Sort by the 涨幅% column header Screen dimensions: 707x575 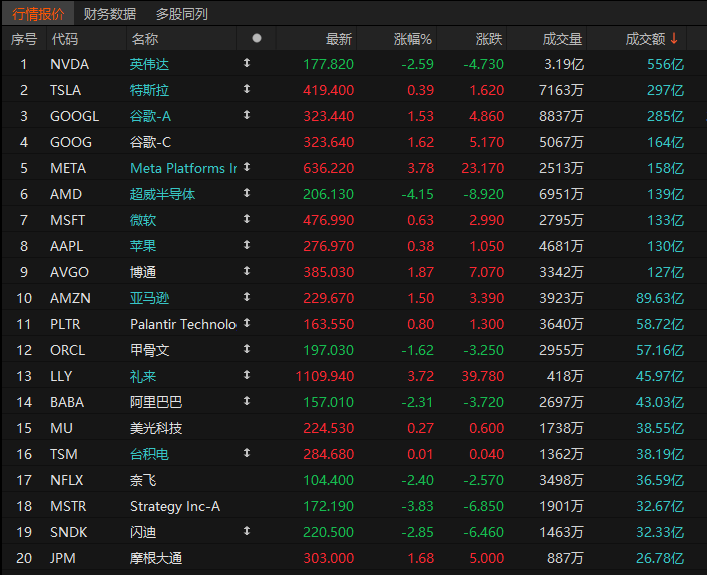coord(413,39)
